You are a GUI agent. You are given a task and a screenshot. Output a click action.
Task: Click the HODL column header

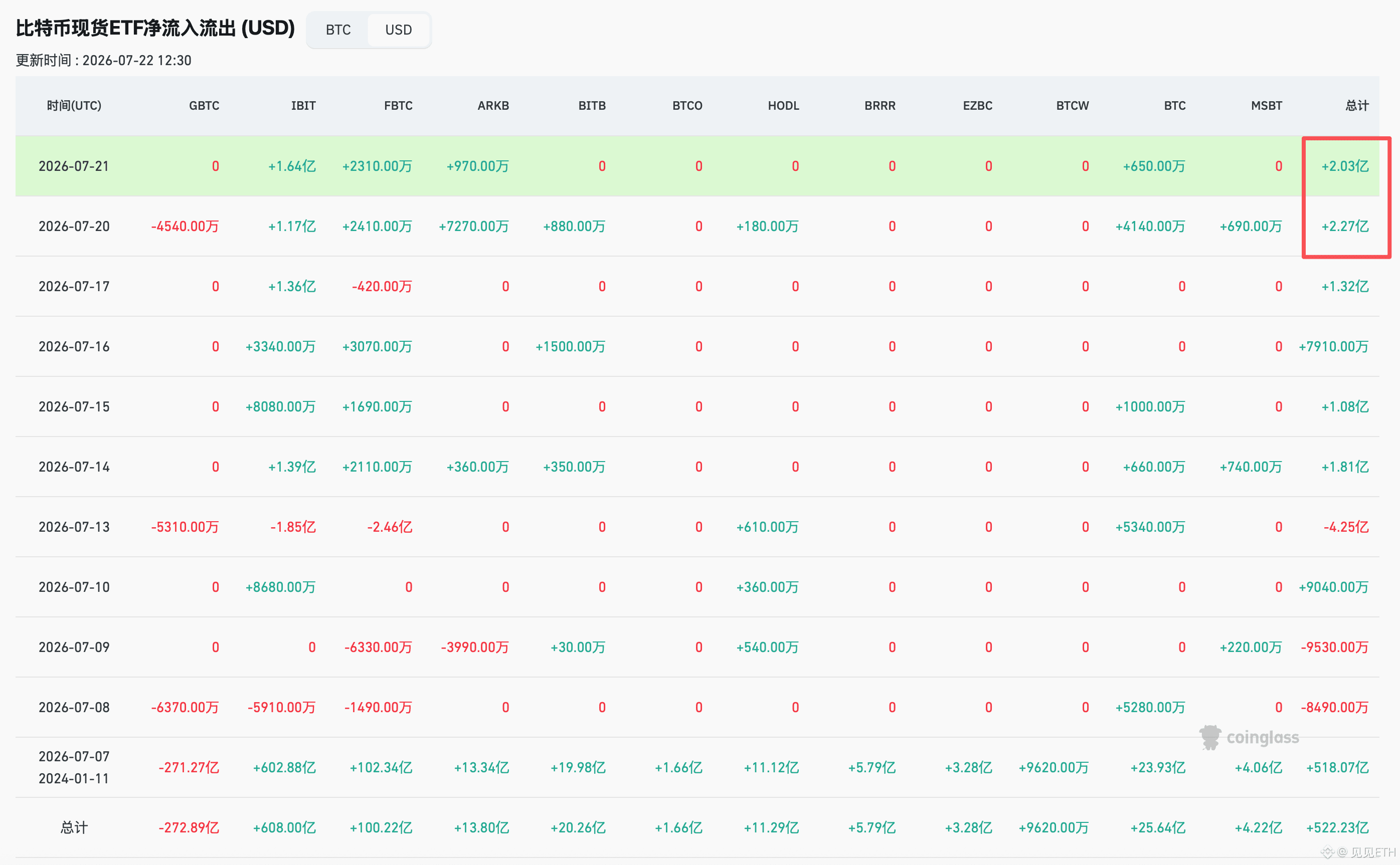pyautogui.click(x=783, y=106)
